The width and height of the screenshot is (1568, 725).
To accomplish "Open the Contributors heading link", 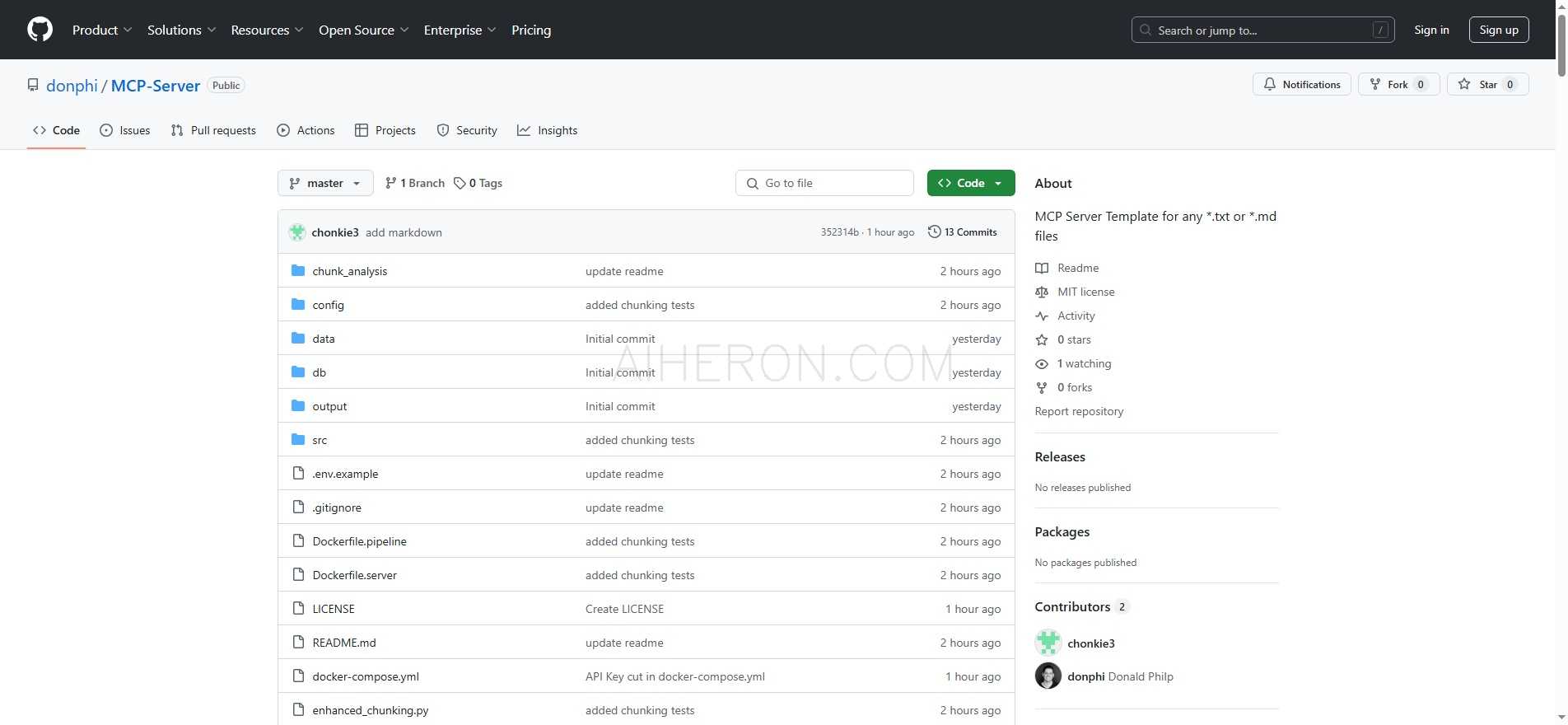I will [1082, 606].
